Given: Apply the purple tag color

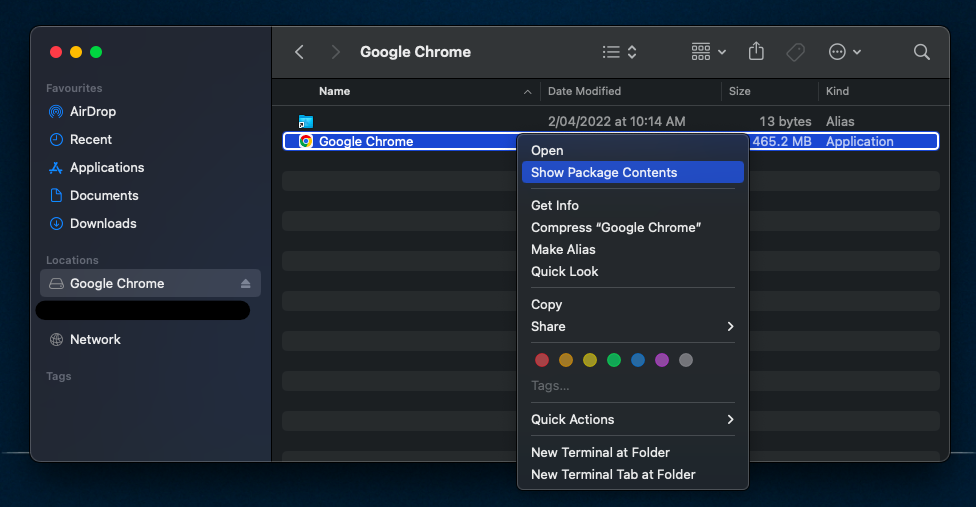Looking at the screenshot, I should click(662, 360).
